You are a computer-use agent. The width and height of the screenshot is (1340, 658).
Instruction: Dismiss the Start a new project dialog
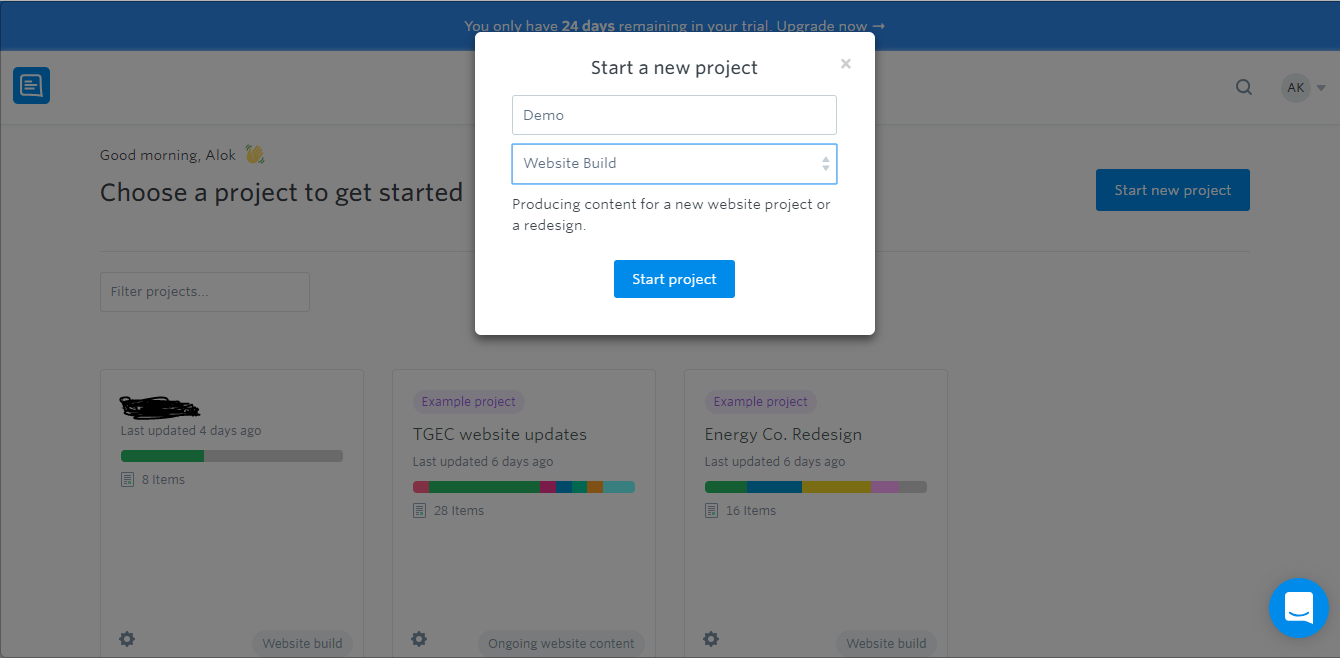coord(845,63)
